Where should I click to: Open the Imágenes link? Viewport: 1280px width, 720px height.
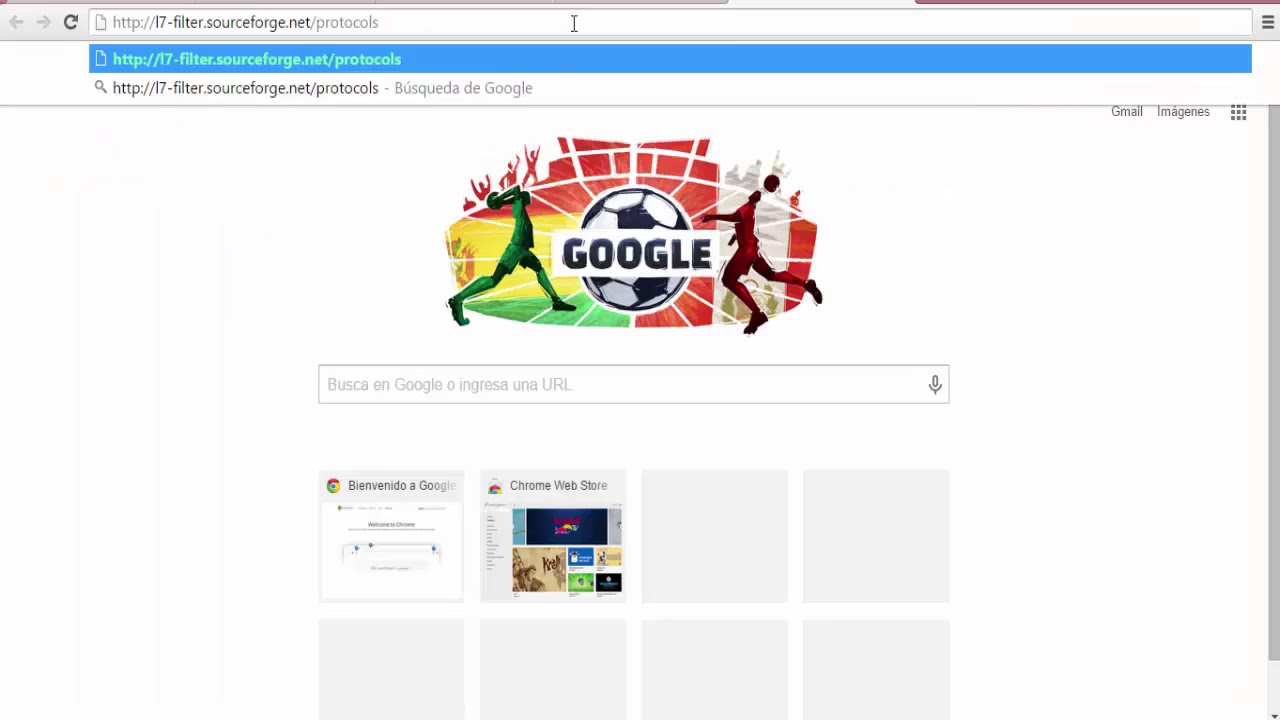tap(1183, 112)
